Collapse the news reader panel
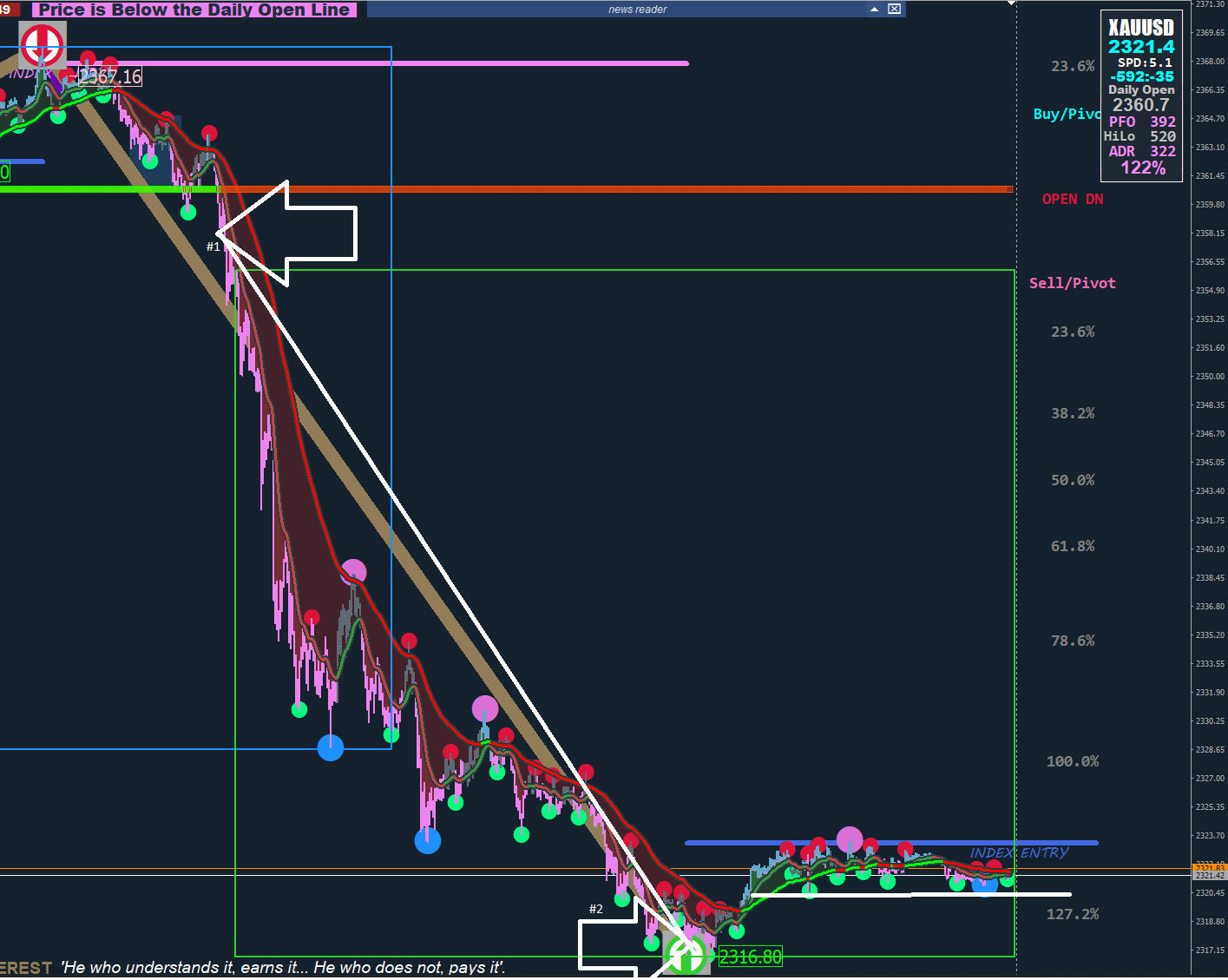This screenshot has width=1228, height=980. click(x=874, y=10)
